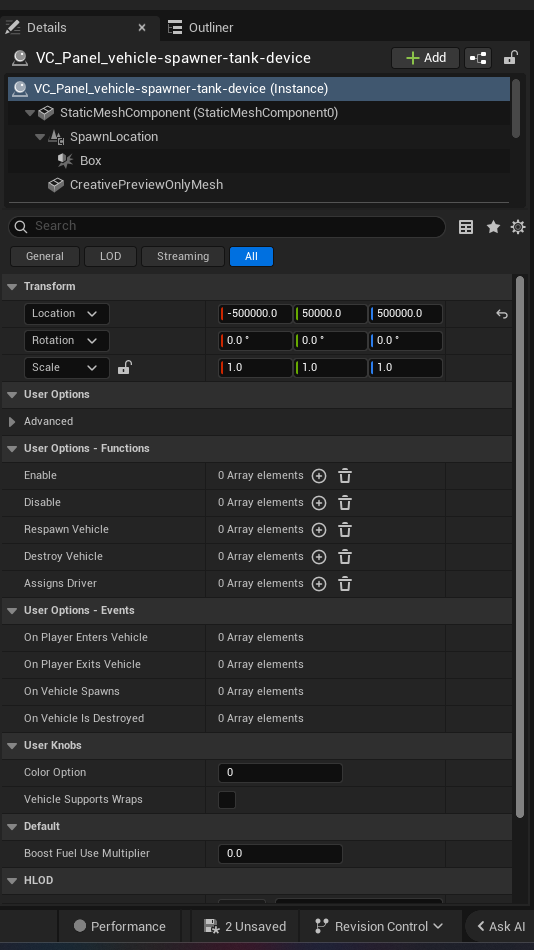
Task: Click the SpawnLocation scene component icon
Action: [56, 137]
